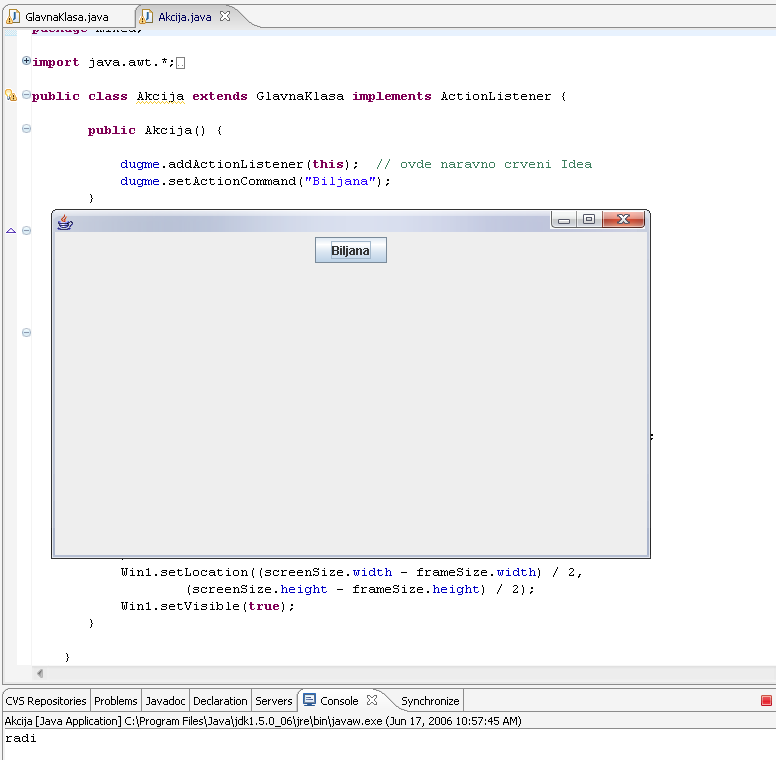Close the Akcija.java tab
This screenshot has height=760, width=776.
click(x=225, y=16)
